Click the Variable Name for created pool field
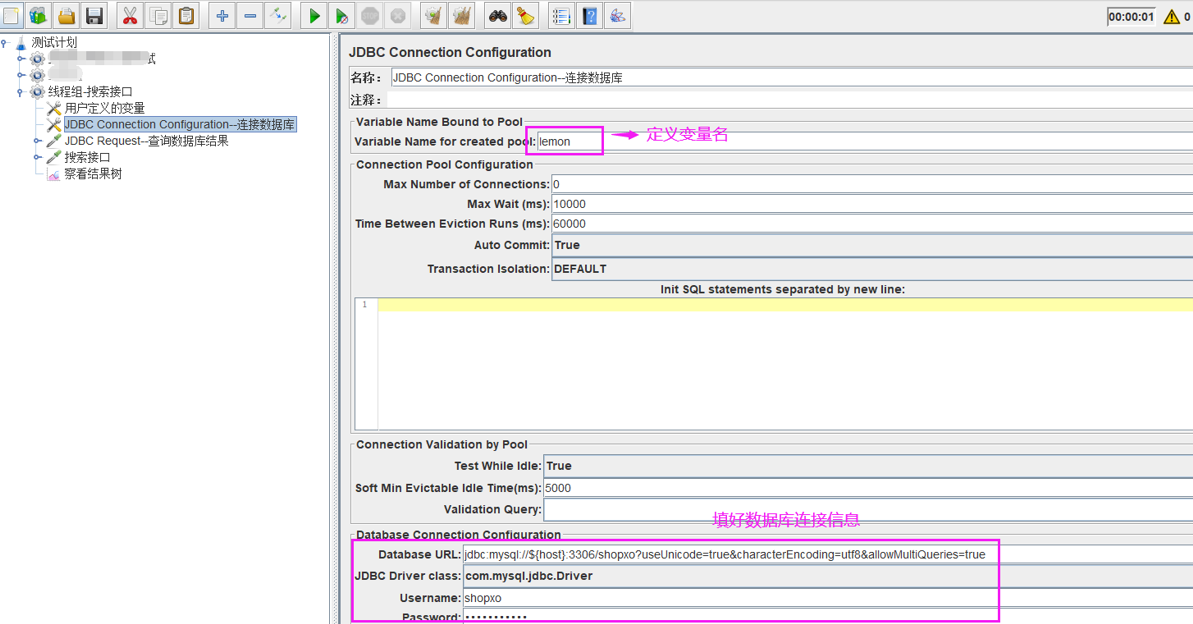The image size is (1193, 624). click(570, 142)
